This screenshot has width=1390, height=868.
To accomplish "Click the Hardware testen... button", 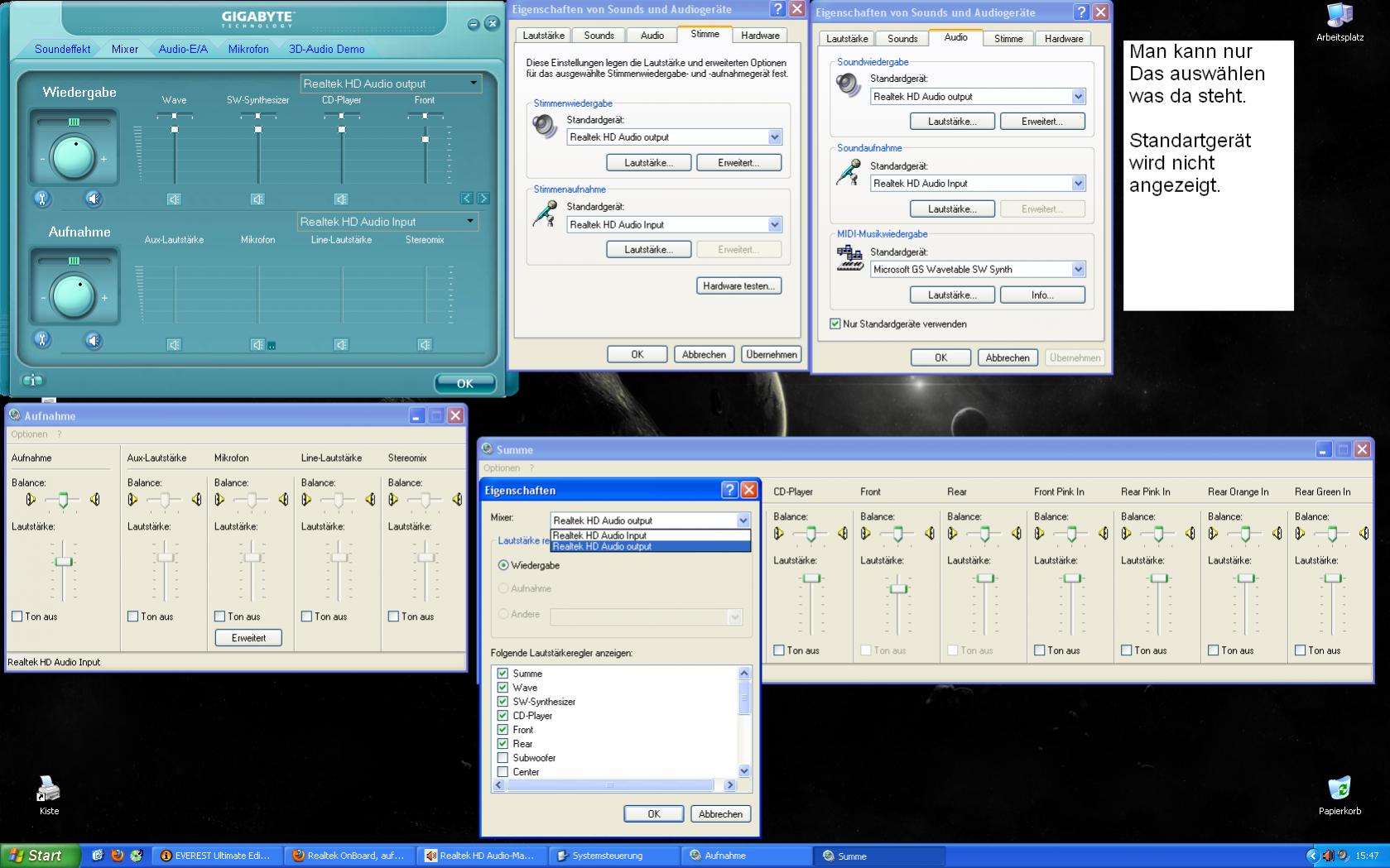I will click(x=738, y=286).
